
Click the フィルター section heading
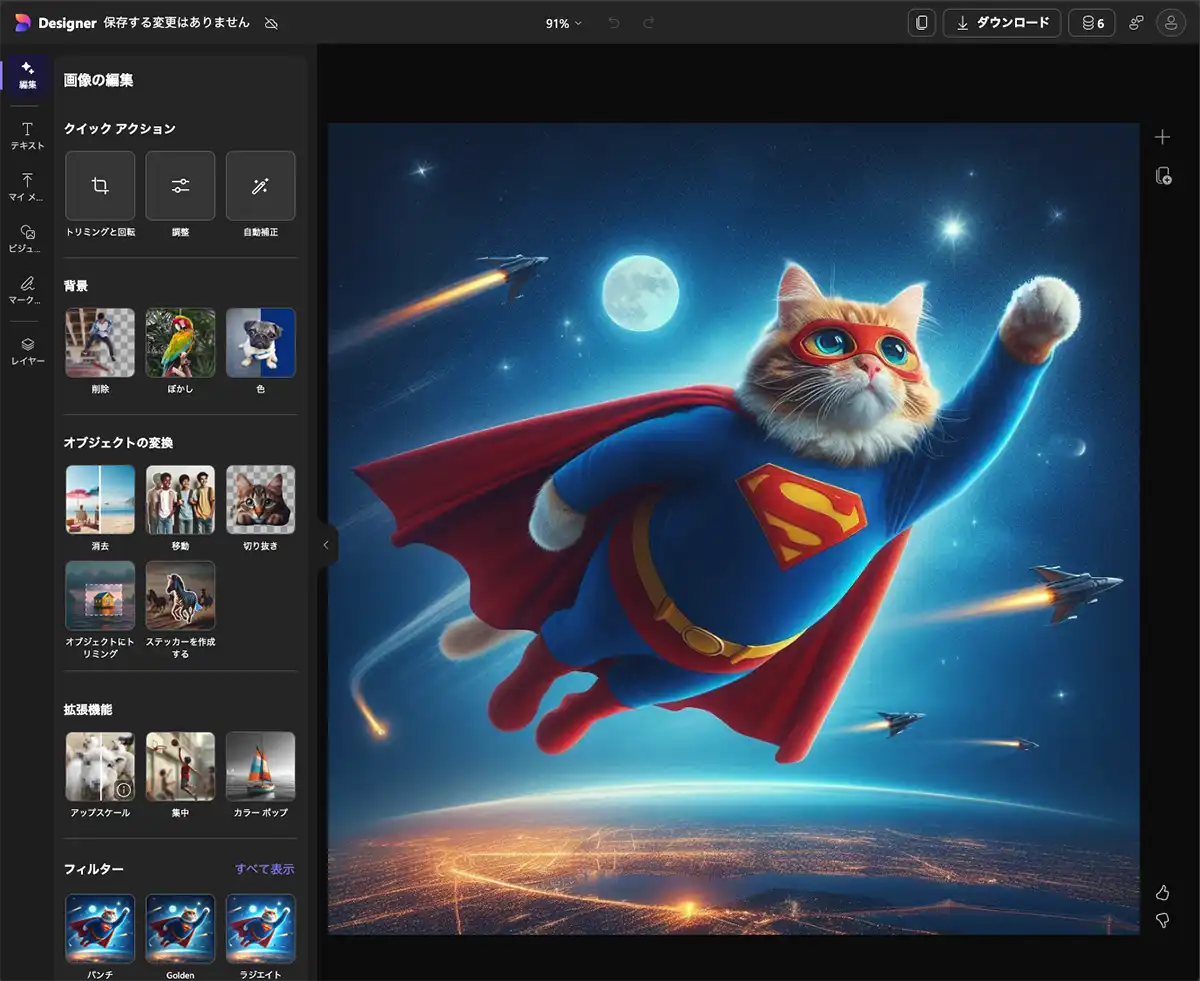93,869
